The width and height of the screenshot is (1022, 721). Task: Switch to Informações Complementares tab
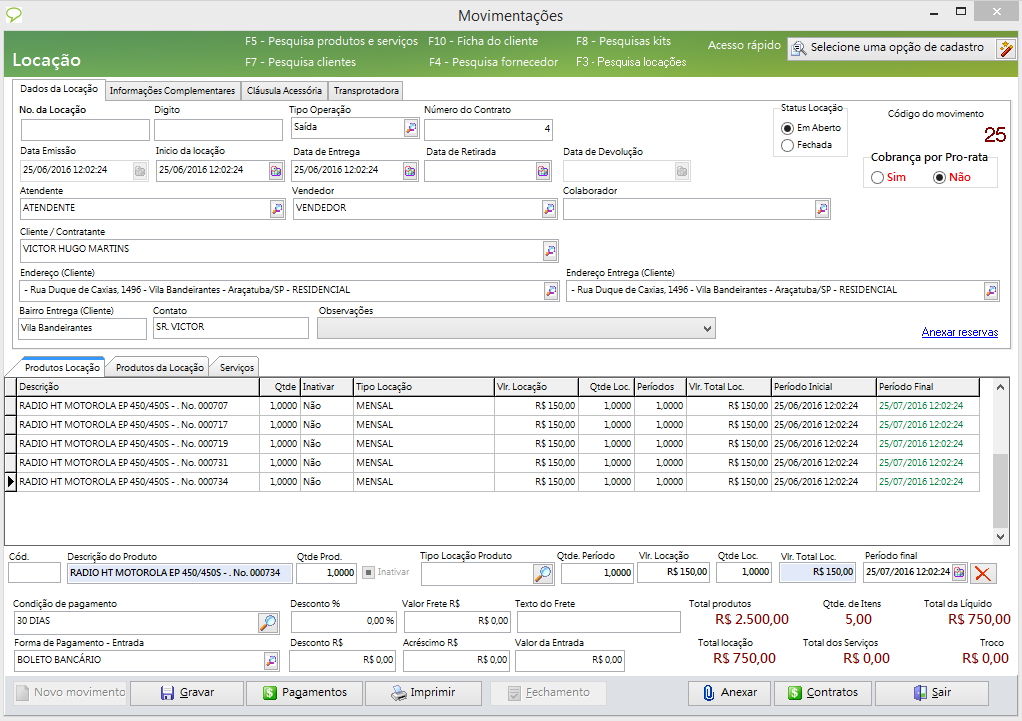tap(172, 91)
